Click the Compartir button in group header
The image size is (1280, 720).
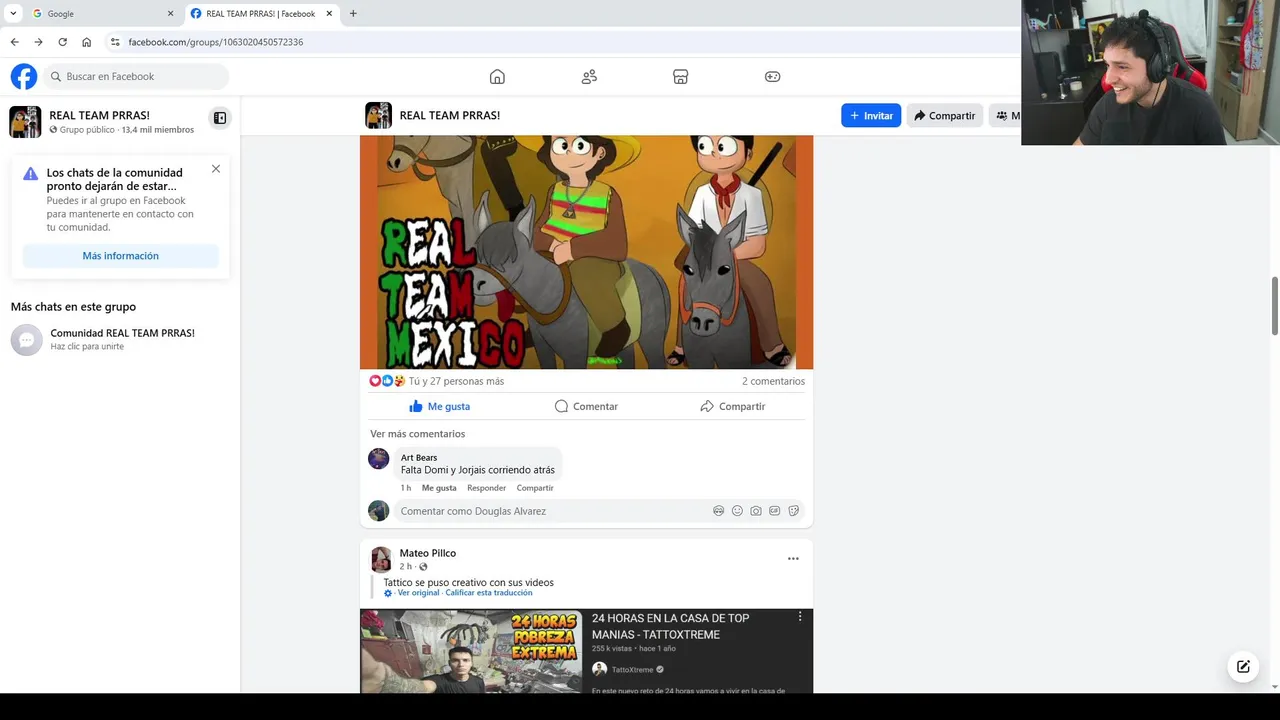(944, 115)
